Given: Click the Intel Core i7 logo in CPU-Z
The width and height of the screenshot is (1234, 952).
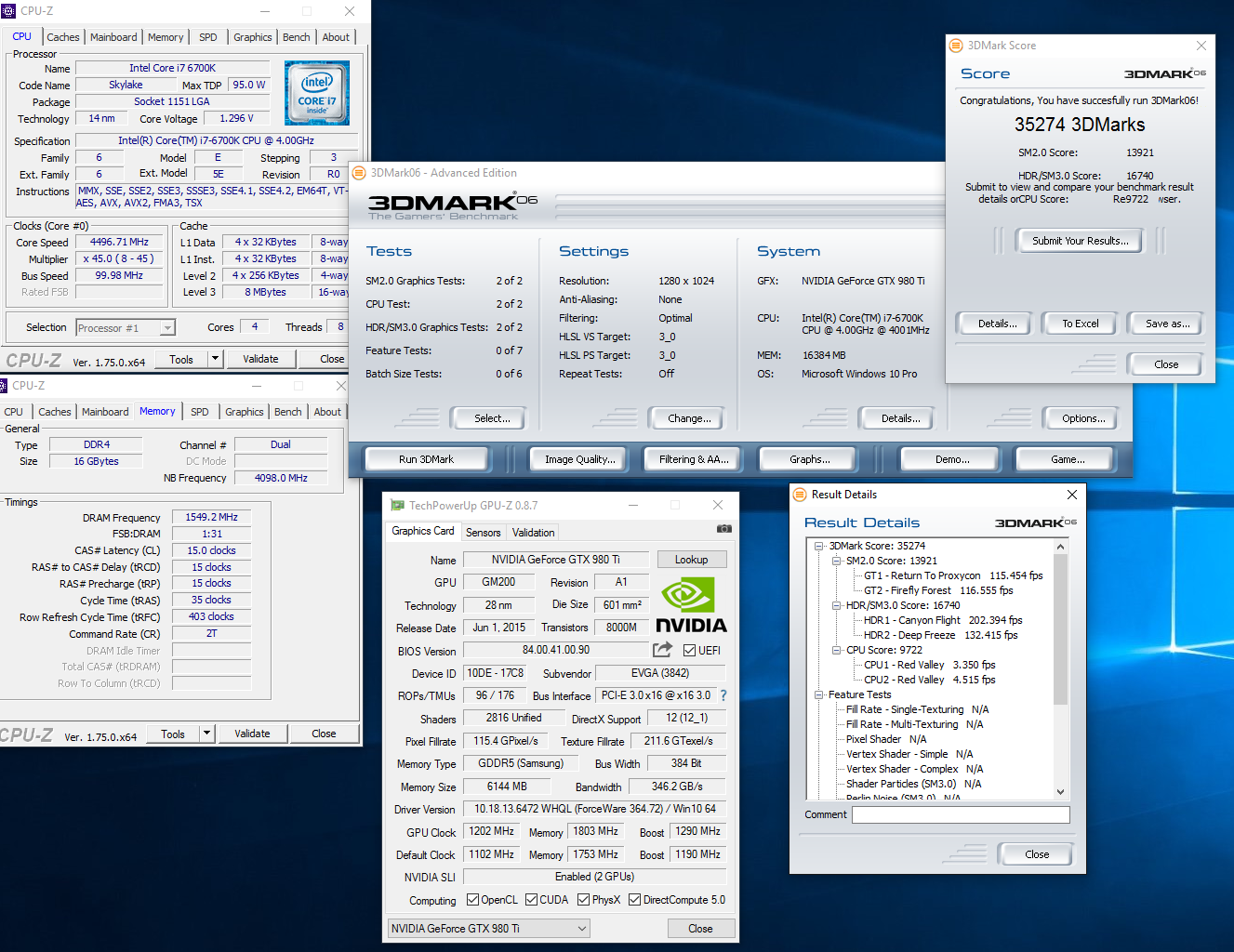Looking at the screenshot, I should 317,93.
